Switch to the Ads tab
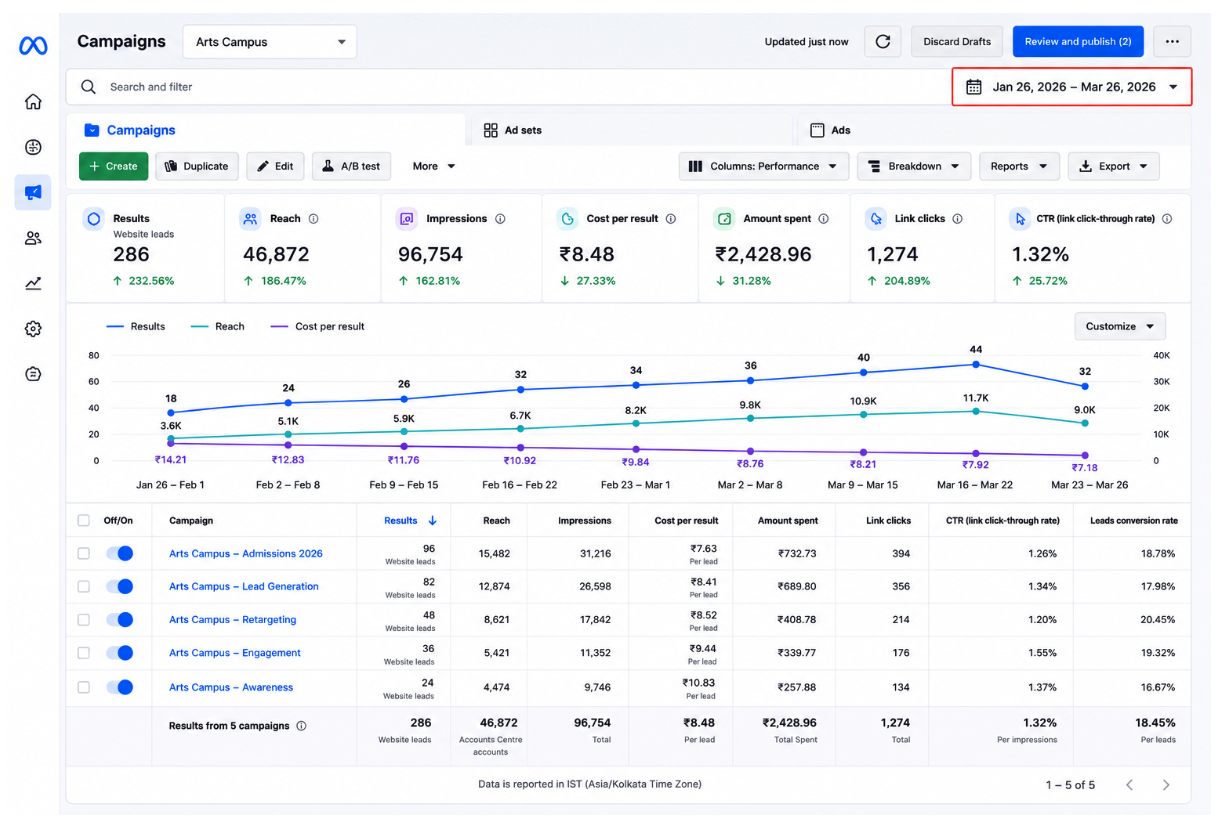 (x=992, y=130)
